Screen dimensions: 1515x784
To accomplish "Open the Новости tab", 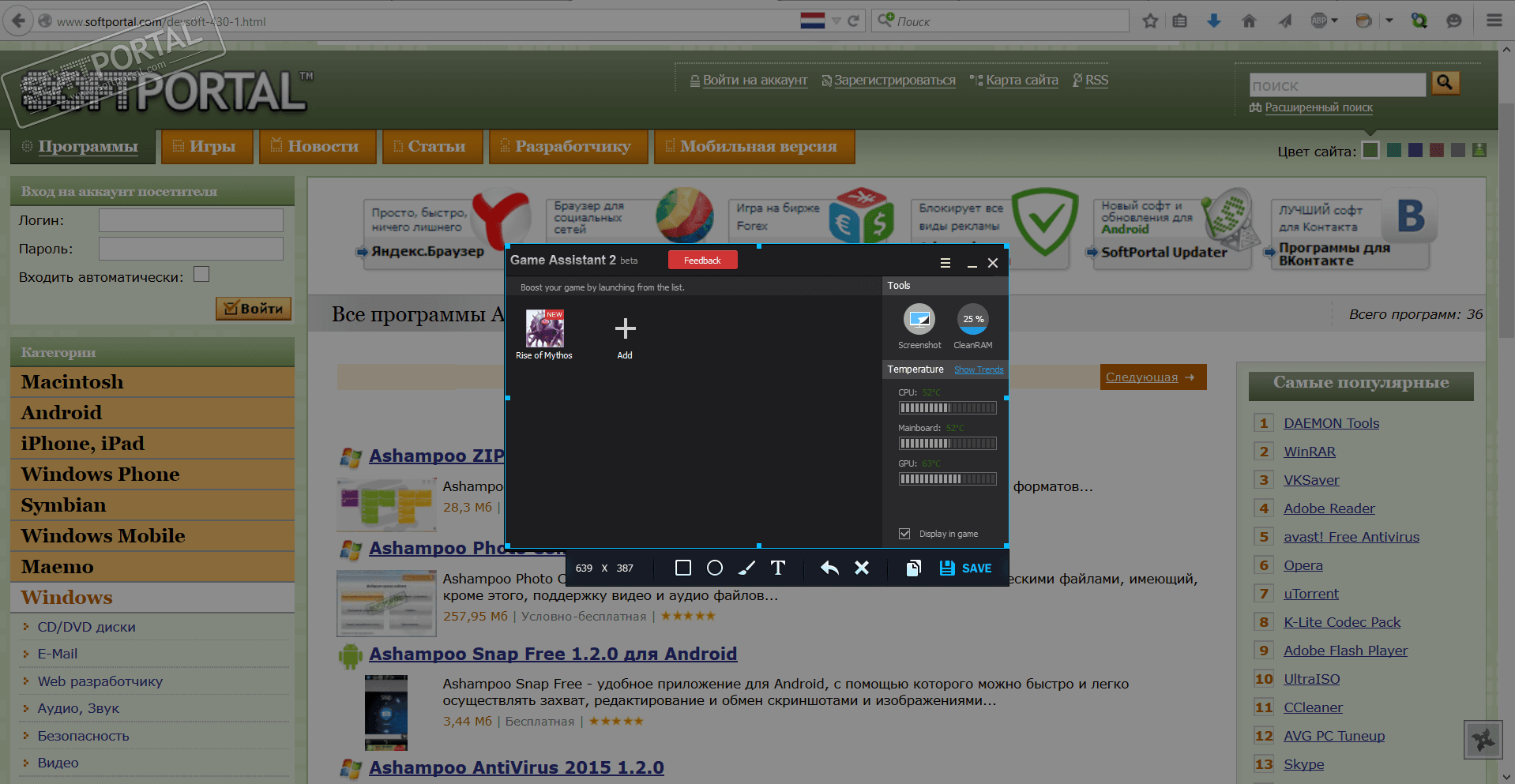I will click(x=318, y=147).
